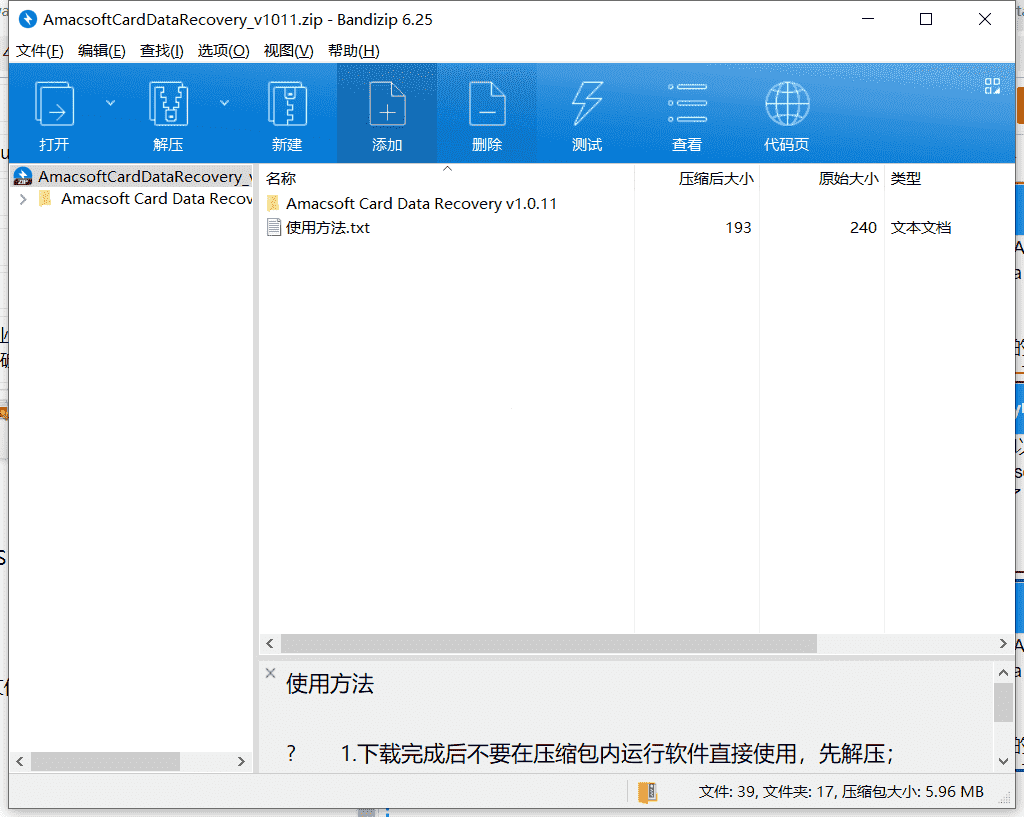This screenshot has width=1024, height=817.
Task: Click the preview pane vertical scrollbar thumb
Action: (1003, 703)
